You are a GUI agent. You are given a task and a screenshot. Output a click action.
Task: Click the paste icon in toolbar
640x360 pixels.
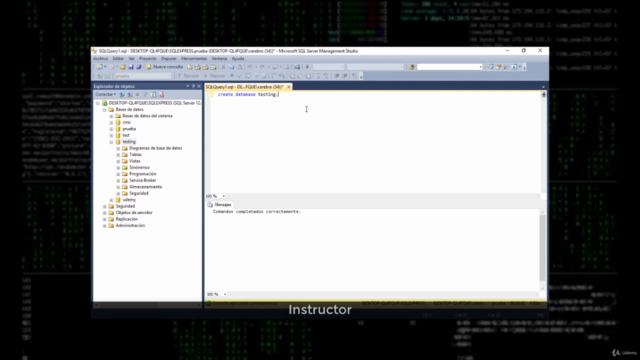(x=240, y=67)
